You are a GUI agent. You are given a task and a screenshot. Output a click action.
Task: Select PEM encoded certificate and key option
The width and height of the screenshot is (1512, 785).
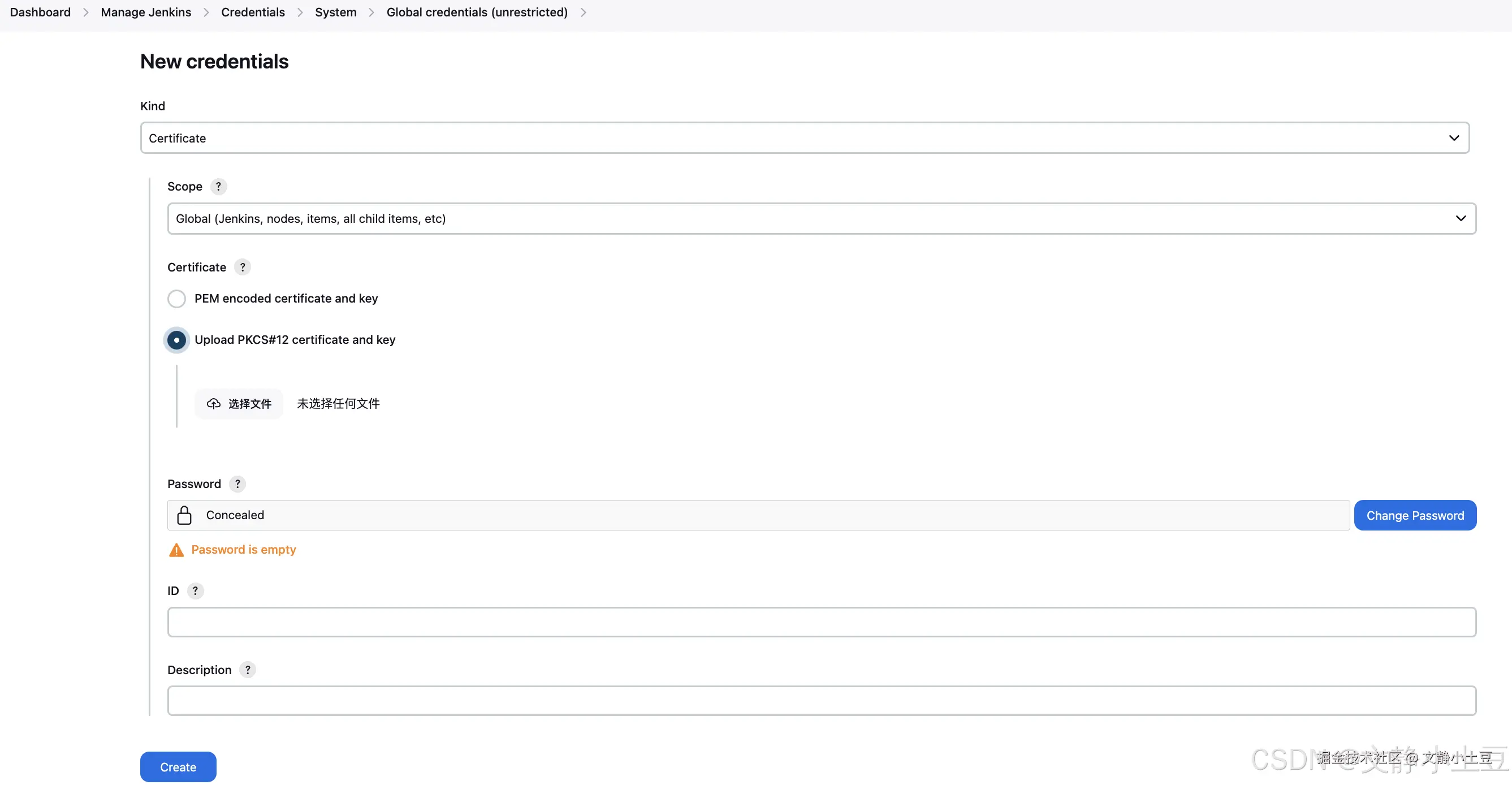point(176,299)
